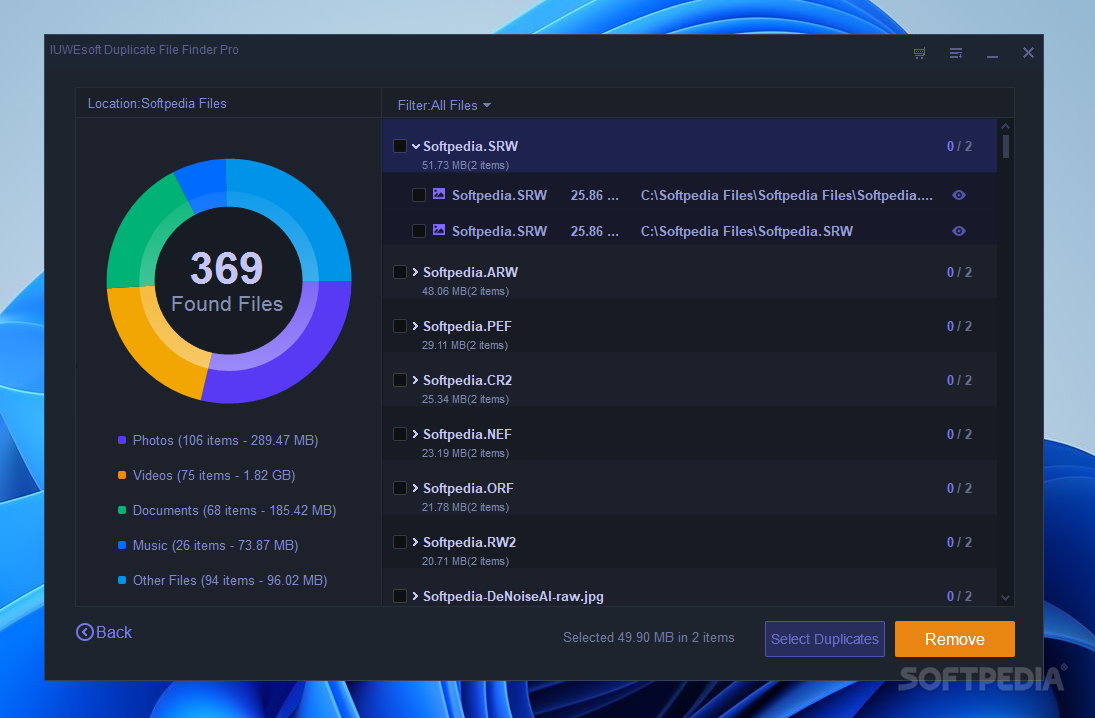Check the Softpedia-DeNoiseAI-raw.jpg group checkbox
The image size is (1095, 718).
coord(400,596)
